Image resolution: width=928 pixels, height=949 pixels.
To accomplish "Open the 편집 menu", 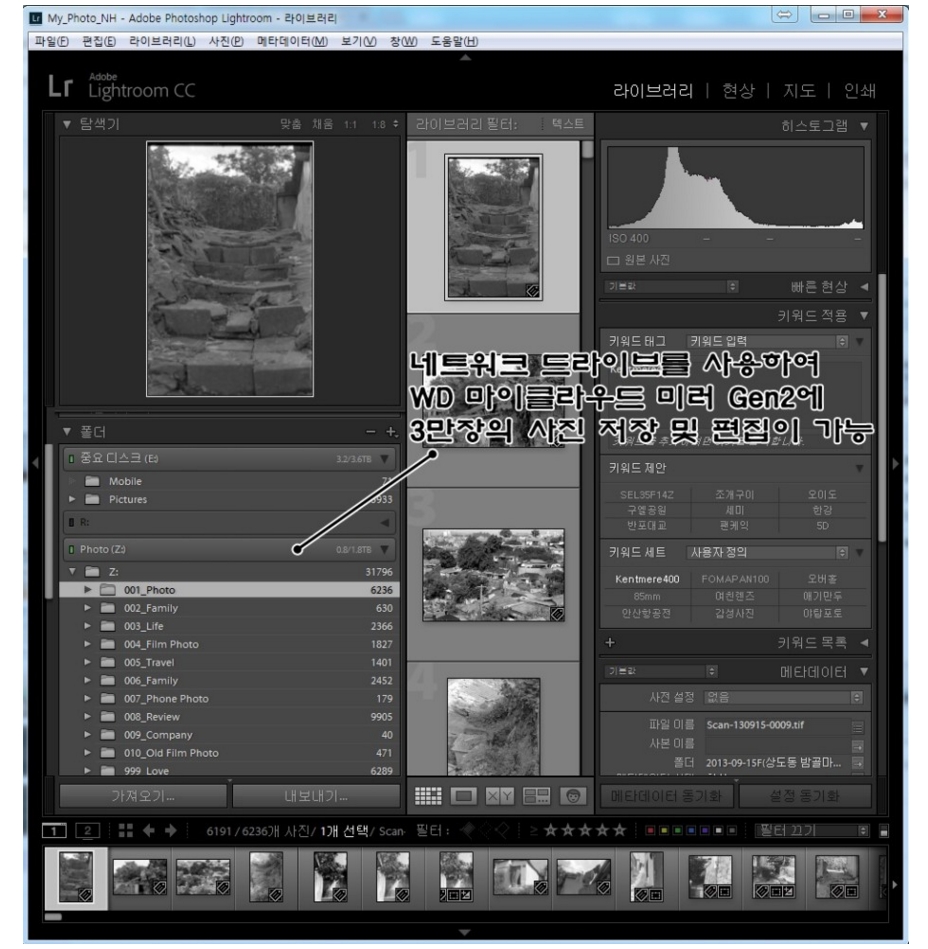I will pyautogui.click(x=99, y=41).
